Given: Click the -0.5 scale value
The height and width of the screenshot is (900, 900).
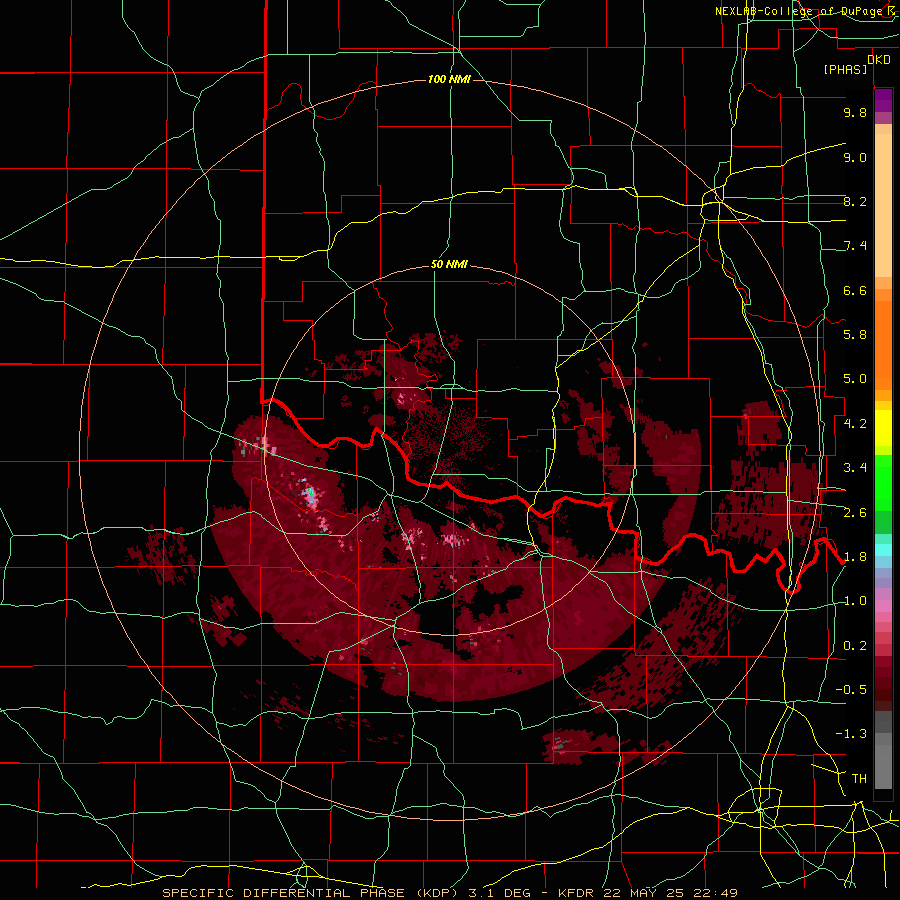Looking at the screenshot, I should (851, 690).
